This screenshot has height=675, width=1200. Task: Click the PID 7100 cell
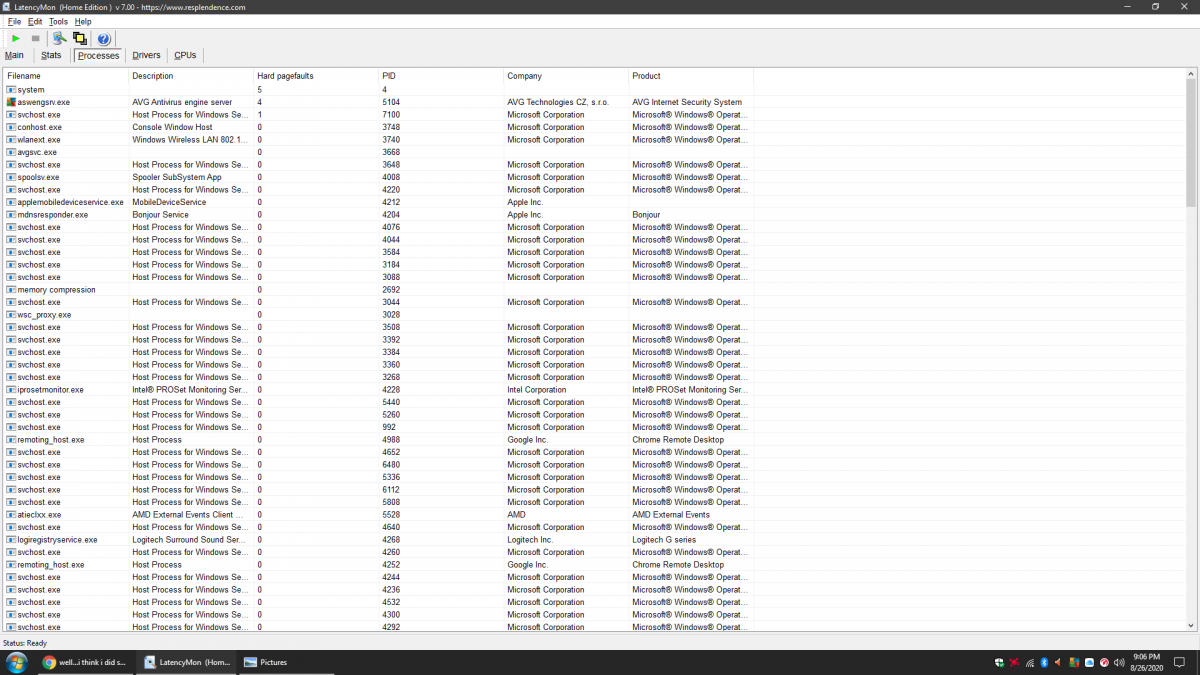coord(390,115)
